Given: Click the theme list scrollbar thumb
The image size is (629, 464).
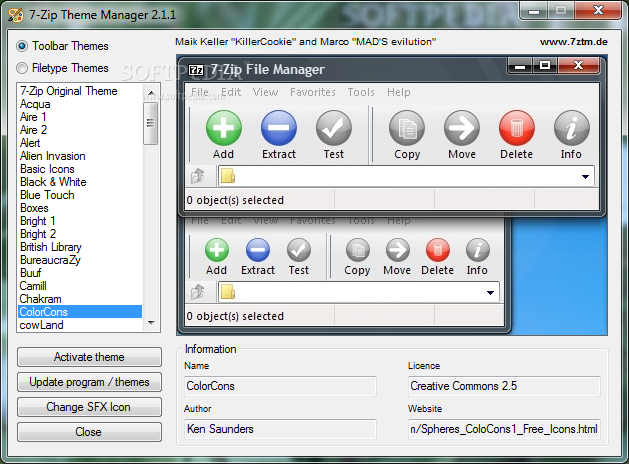Looking at the screenshot, I should [x=151, y=123].
